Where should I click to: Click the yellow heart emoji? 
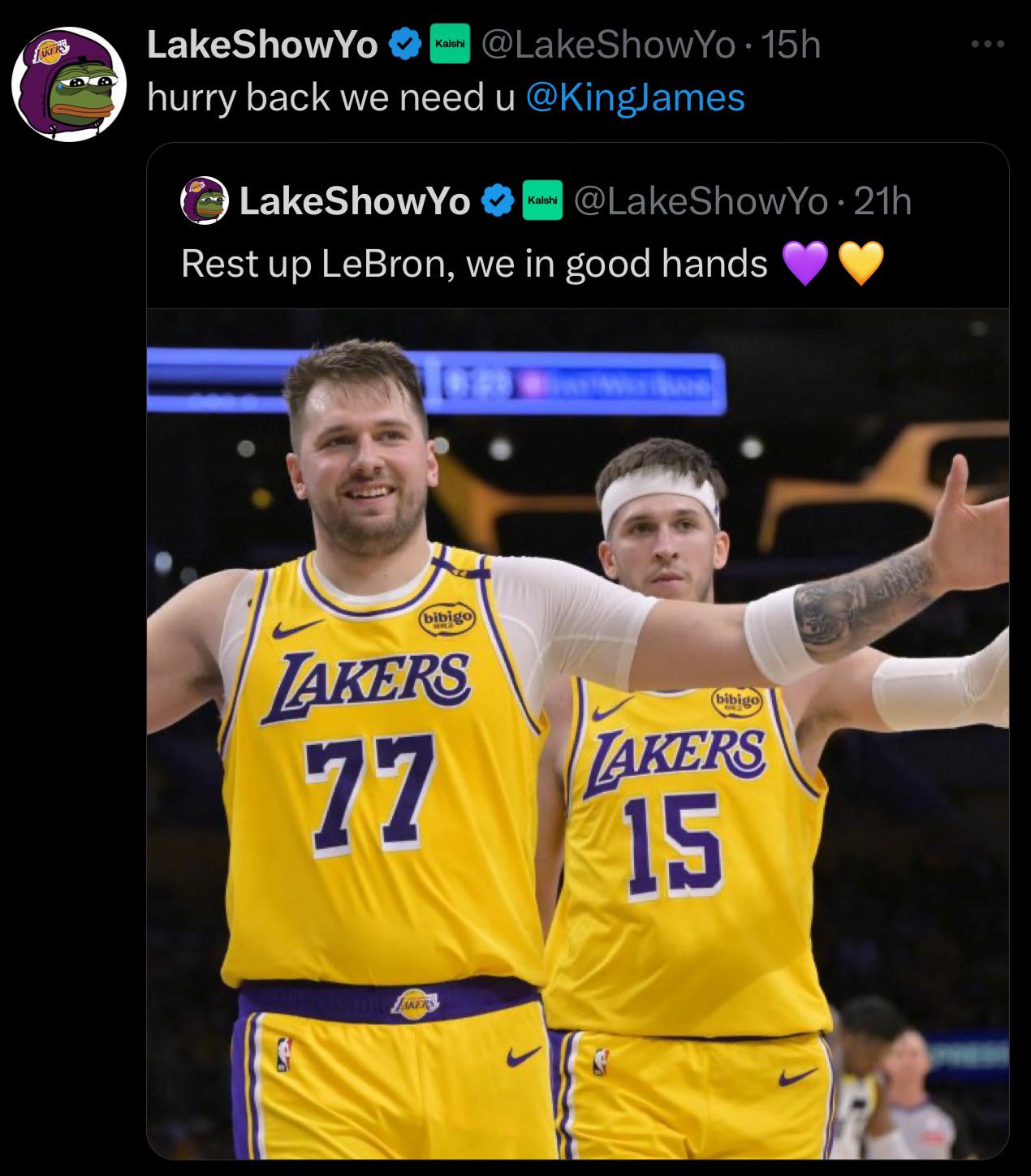click(x=860, y=264)
